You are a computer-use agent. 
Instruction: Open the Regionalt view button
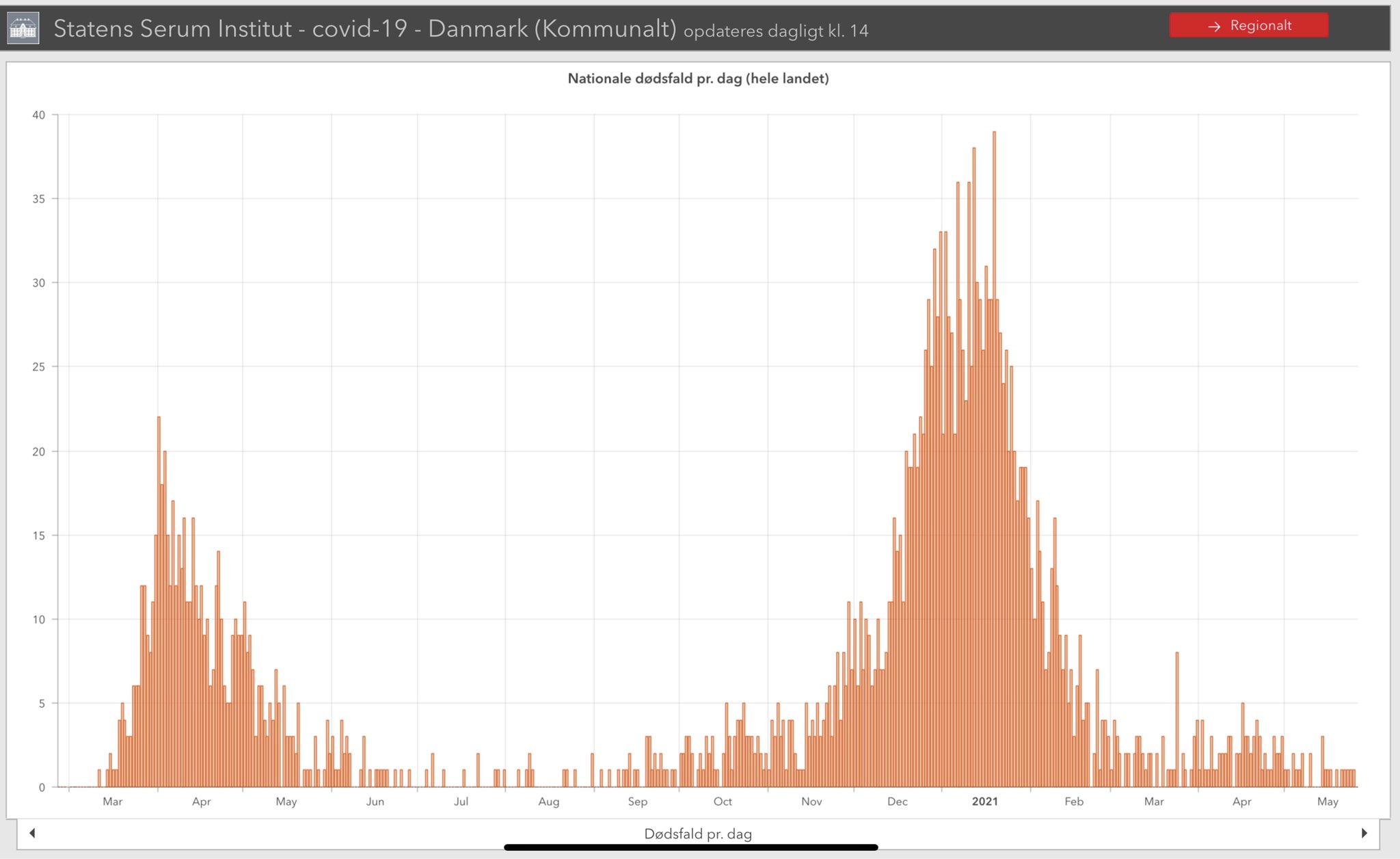coord(1249,25)
